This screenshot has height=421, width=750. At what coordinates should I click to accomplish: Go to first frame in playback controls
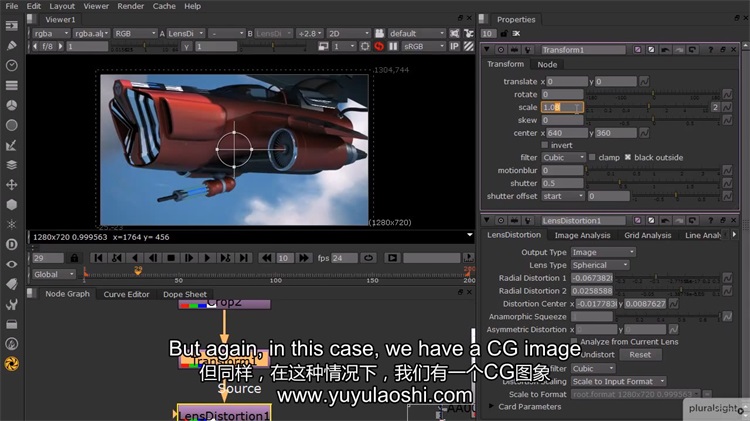98,258
